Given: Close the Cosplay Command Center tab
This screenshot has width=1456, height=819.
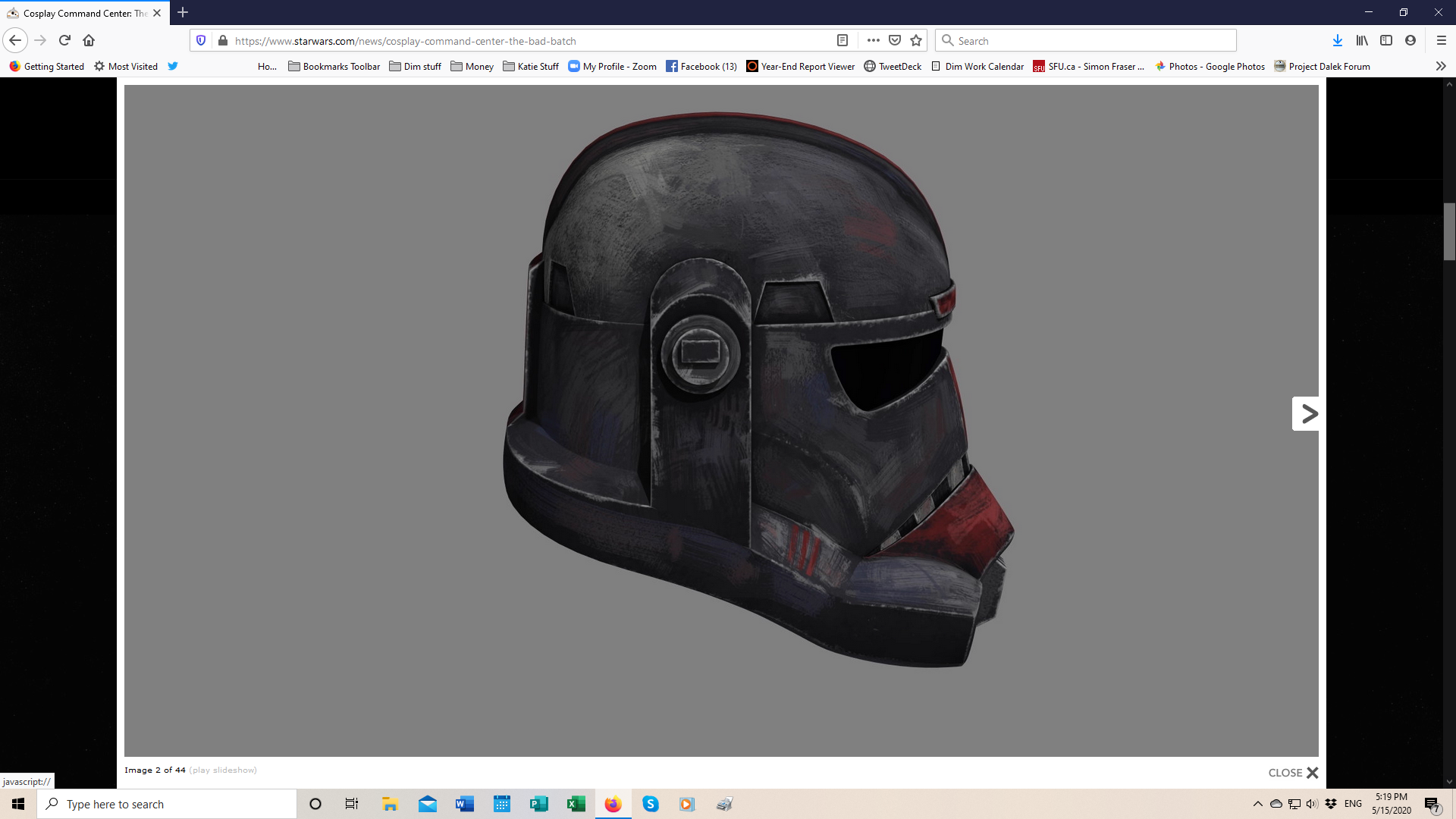Looking at the screenshot, I should pos(157,13).
